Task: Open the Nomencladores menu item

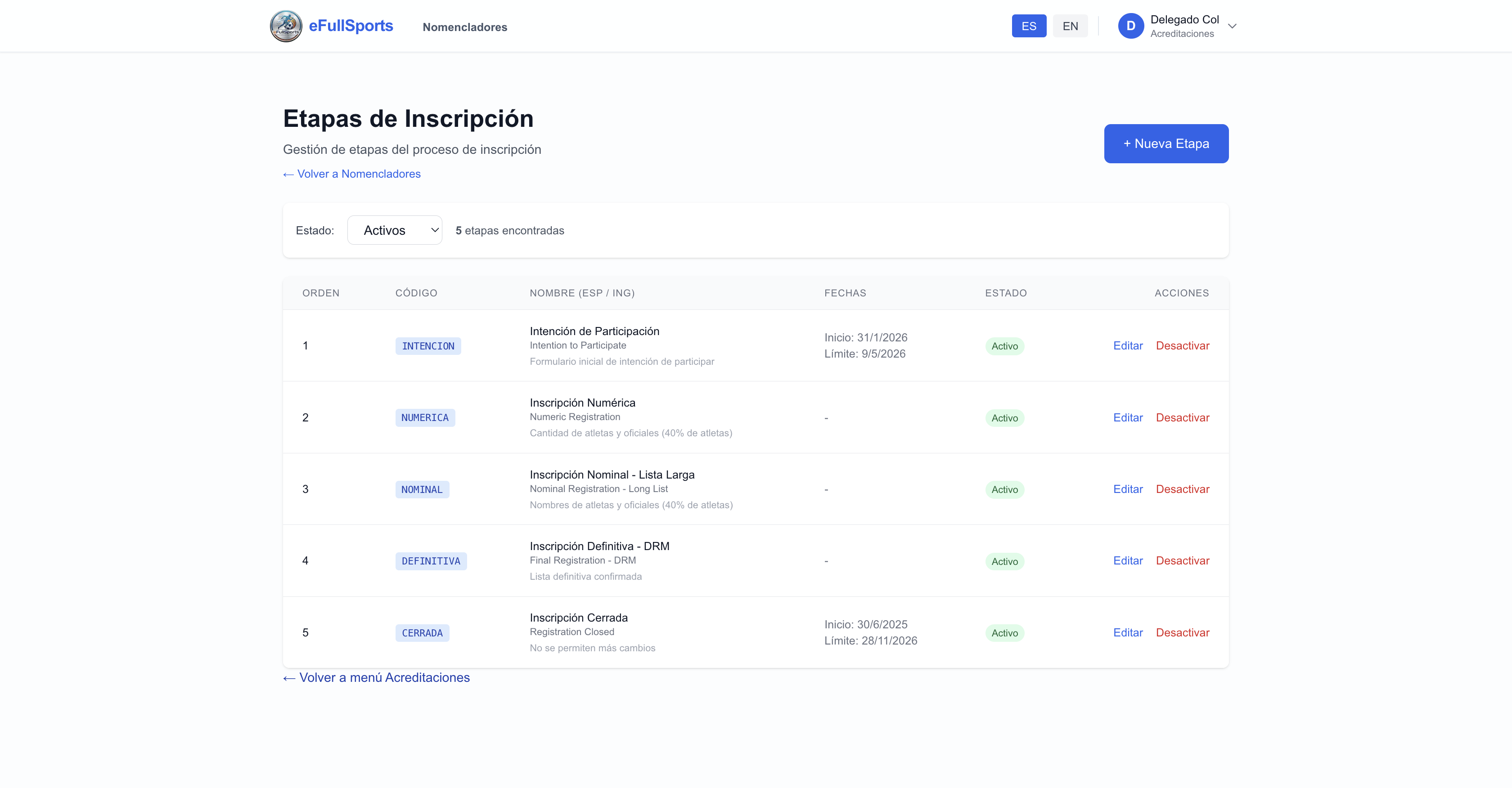Action: tap(464, 27)
